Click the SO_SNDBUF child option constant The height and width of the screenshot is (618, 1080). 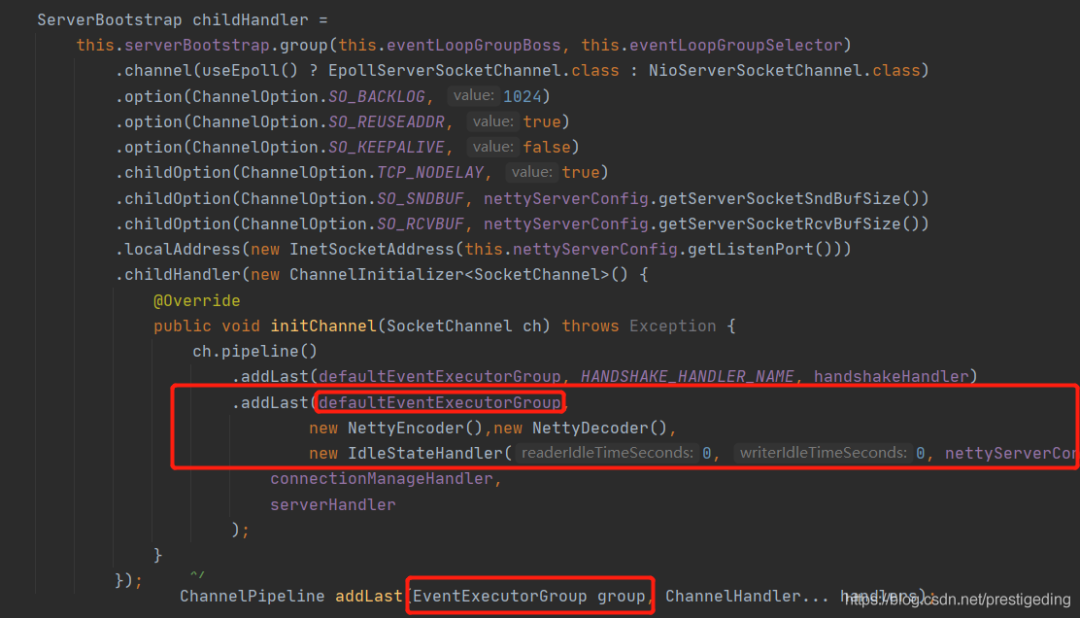[420, 199]
